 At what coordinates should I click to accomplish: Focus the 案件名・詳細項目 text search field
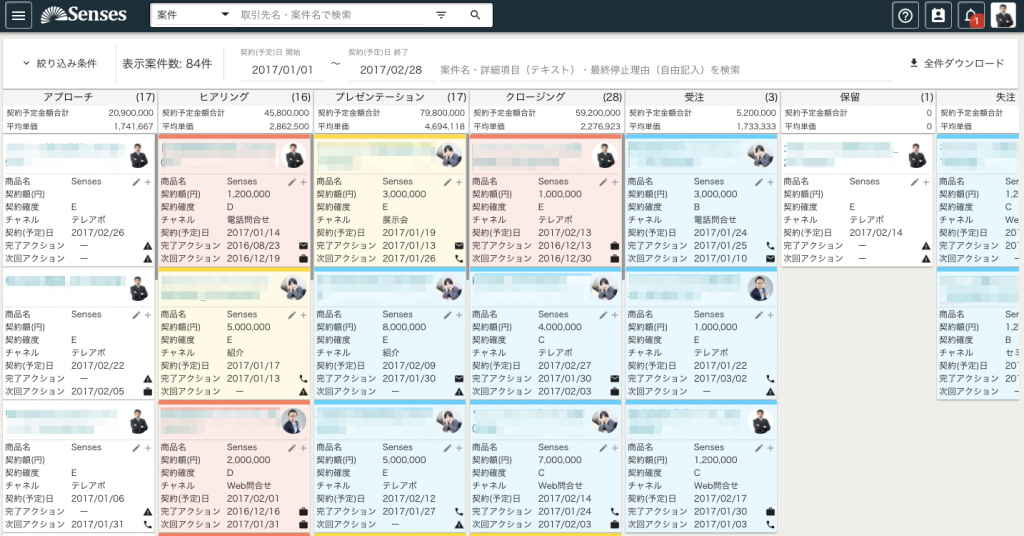point(665,70)
